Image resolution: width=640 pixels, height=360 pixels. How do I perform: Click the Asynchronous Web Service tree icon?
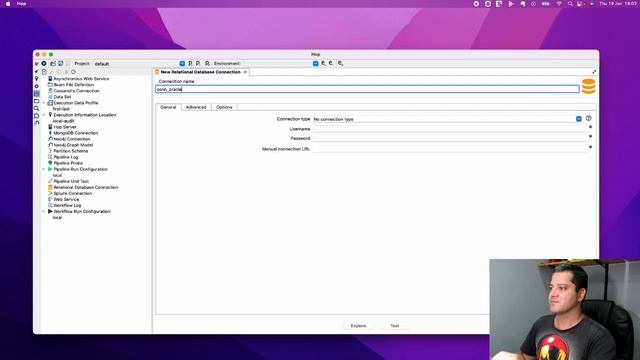tap(50, 78)
